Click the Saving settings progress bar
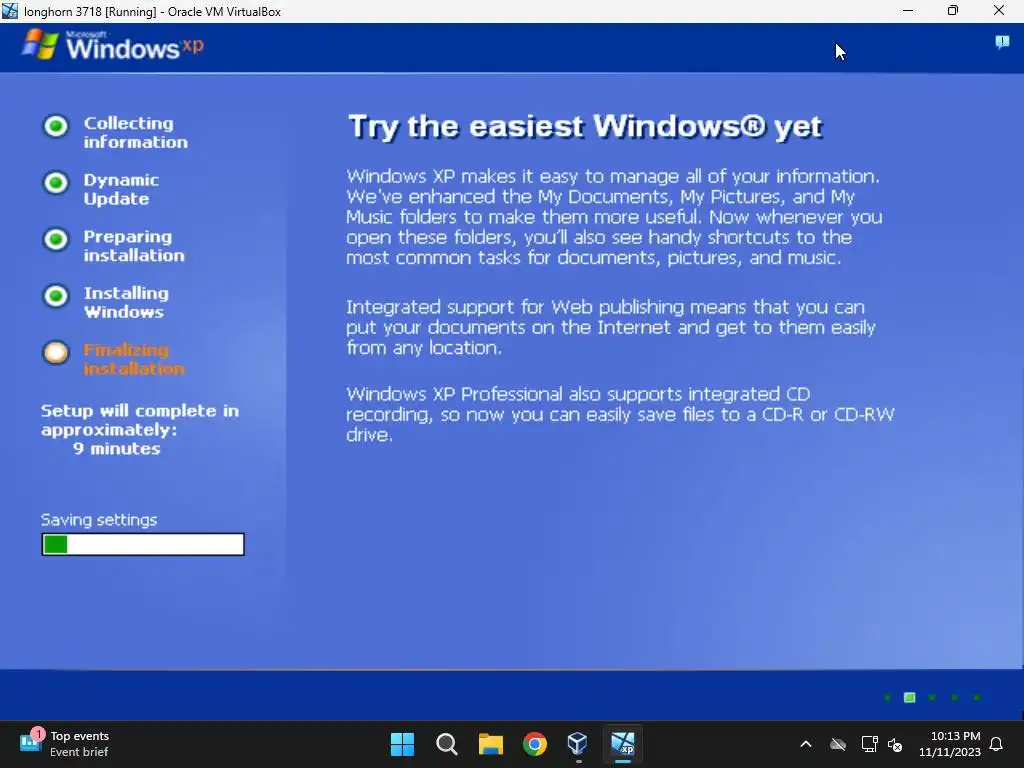Image resolution: width=1024 pixels, height=768 pixels. (143, 544)
